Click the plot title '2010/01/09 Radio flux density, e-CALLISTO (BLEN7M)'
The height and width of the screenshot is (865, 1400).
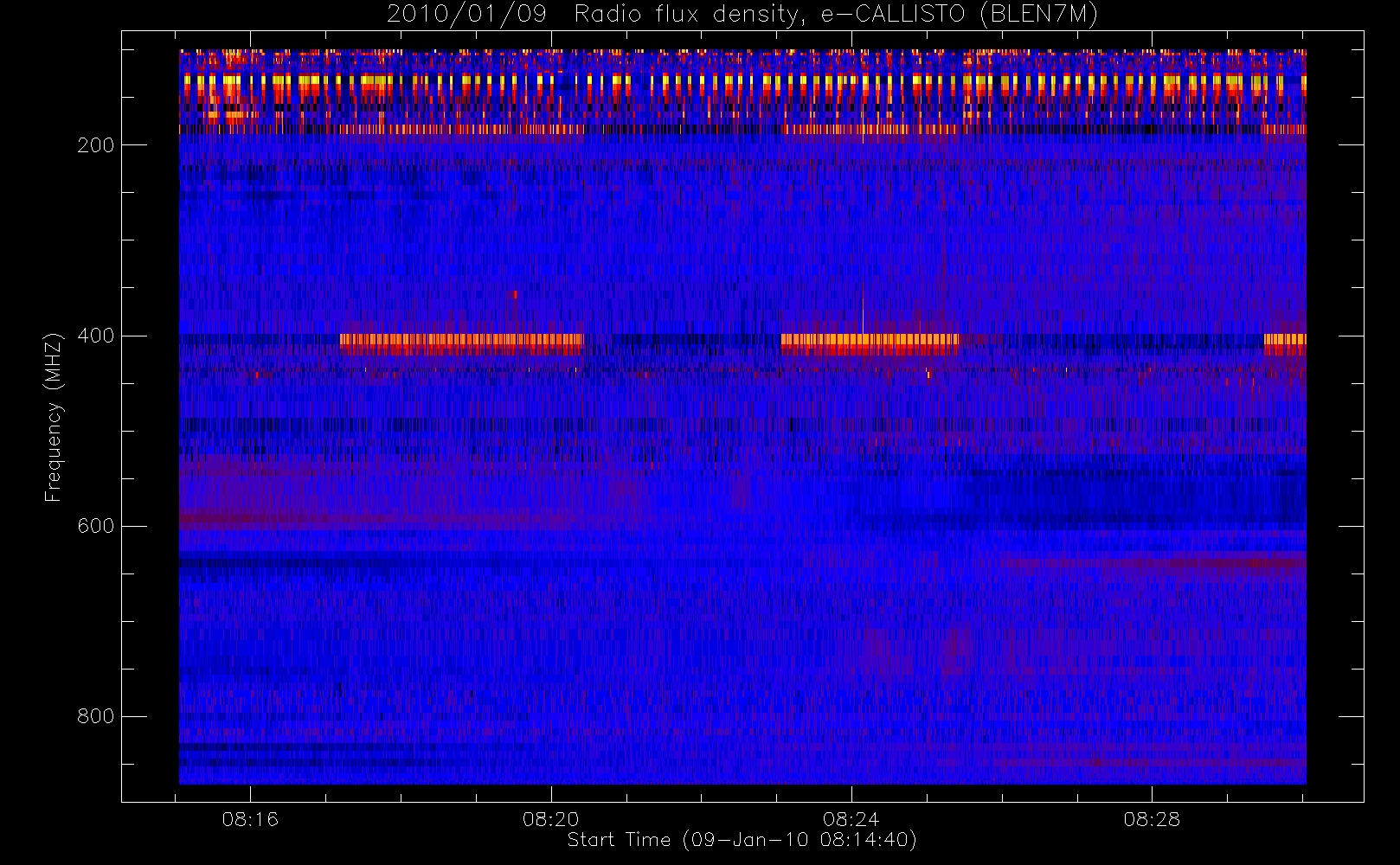742,14
